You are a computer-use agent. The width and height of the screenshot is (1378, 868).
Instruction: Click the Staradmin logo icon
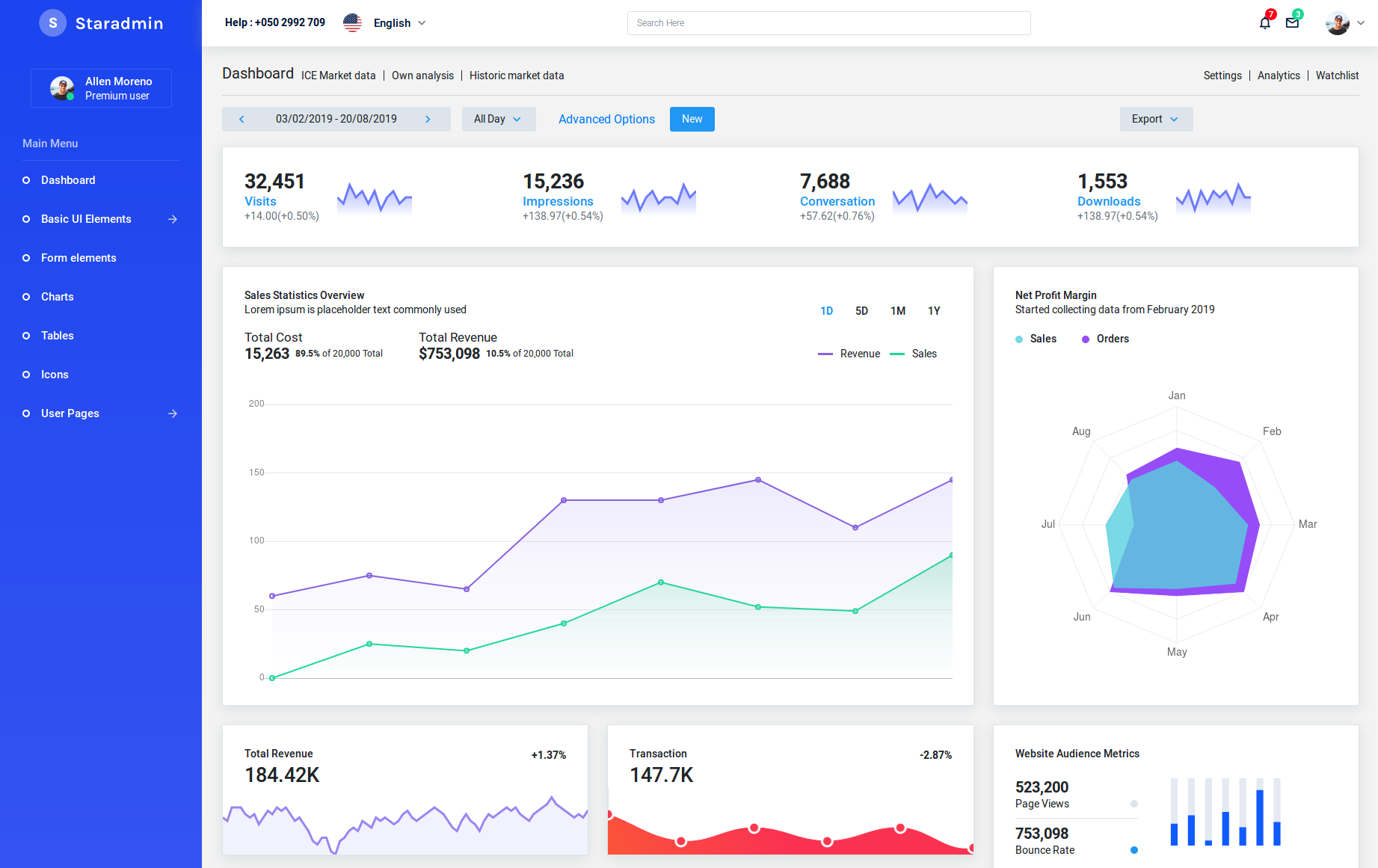coord(52,22)
